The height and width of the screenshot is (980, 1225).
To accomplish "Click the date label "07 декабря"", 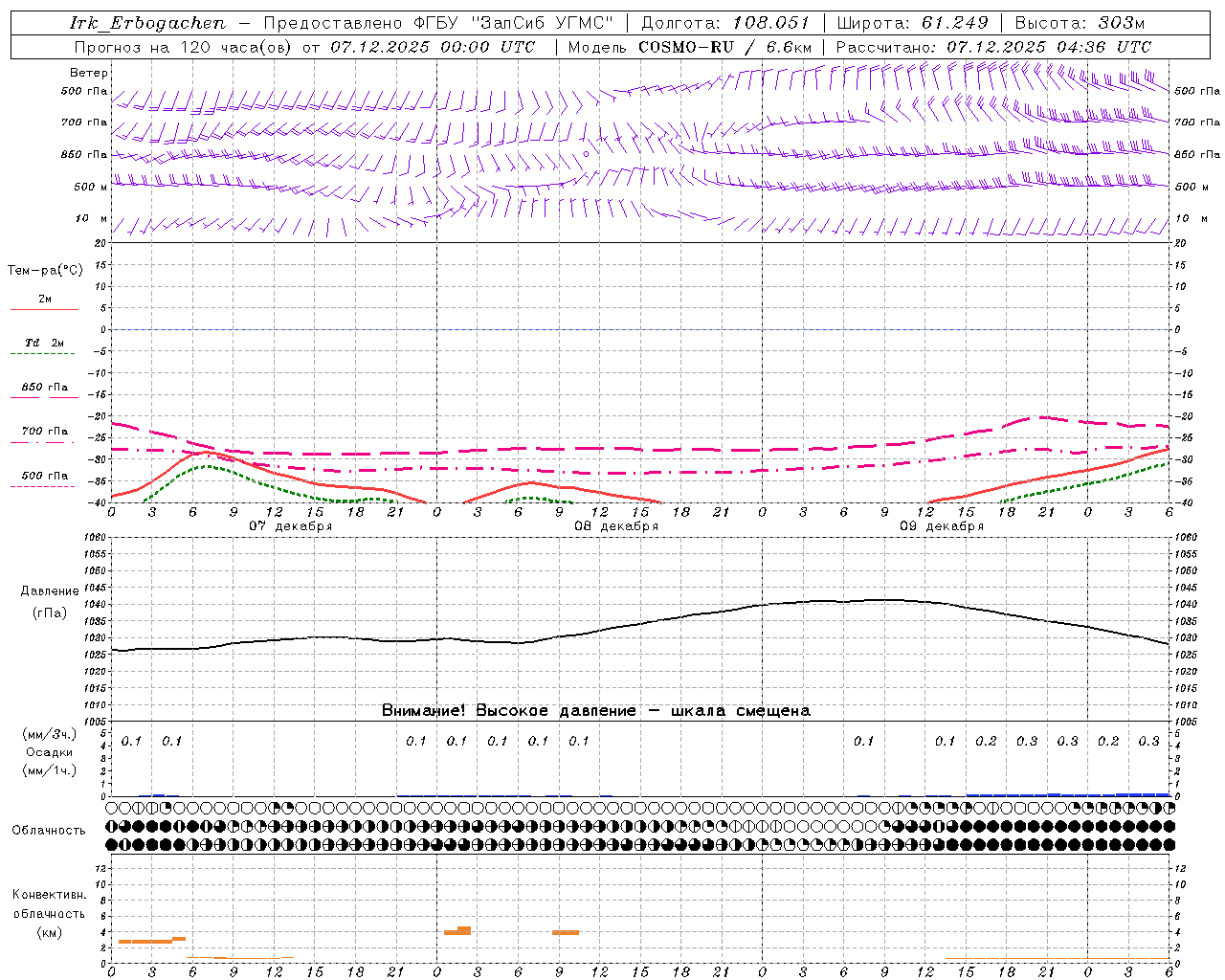I will click(291, 526).
